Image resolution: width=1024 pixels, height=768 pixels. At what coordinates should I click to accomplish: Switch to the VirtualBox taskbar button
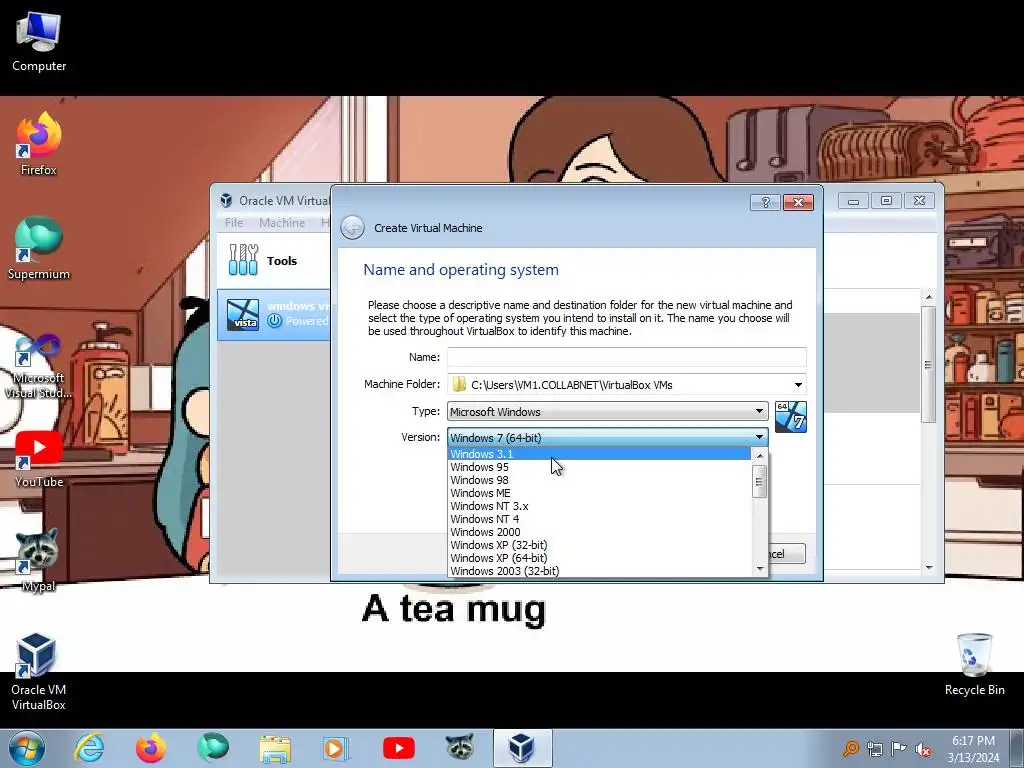click(522, 748)
